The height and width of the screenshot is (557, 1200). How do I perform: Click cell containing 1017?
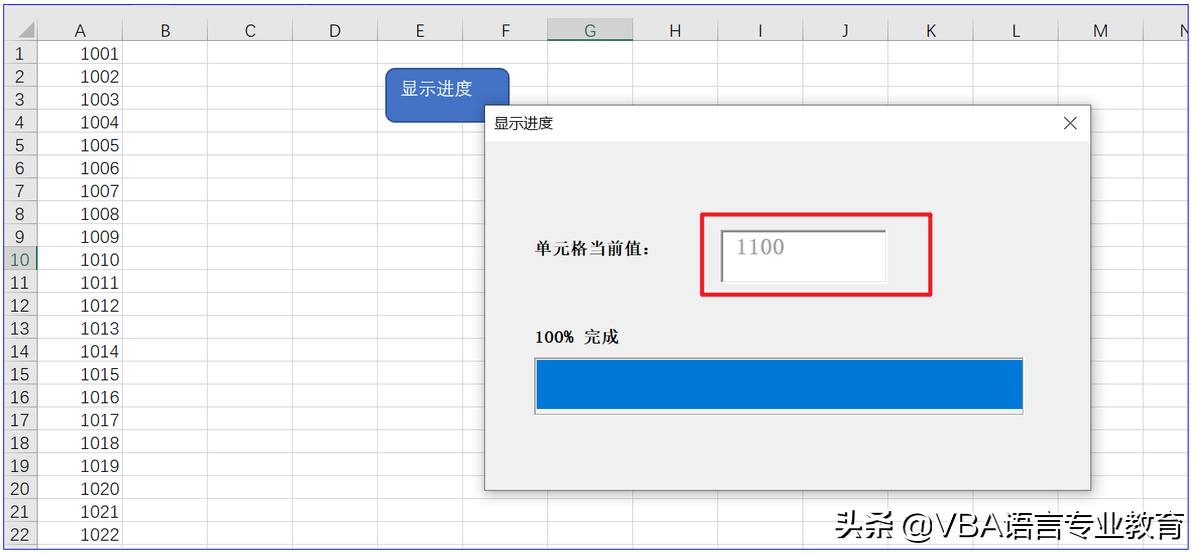pyautogui.click(x=80, y=420)
